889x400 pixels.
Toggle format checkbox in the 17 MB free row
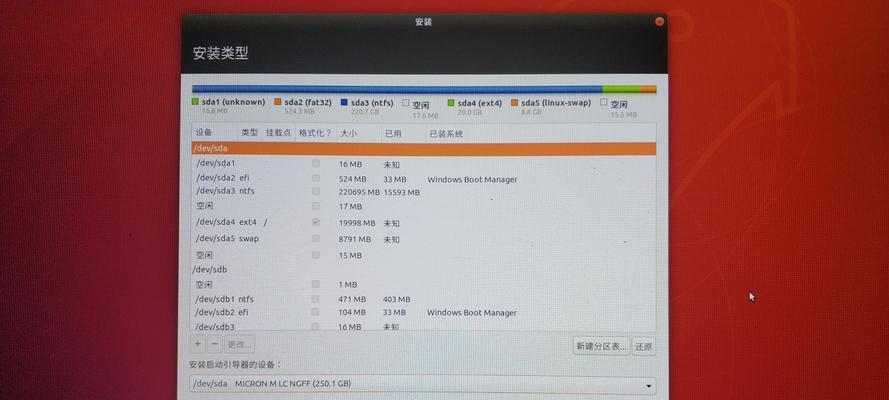pos(316,206)
